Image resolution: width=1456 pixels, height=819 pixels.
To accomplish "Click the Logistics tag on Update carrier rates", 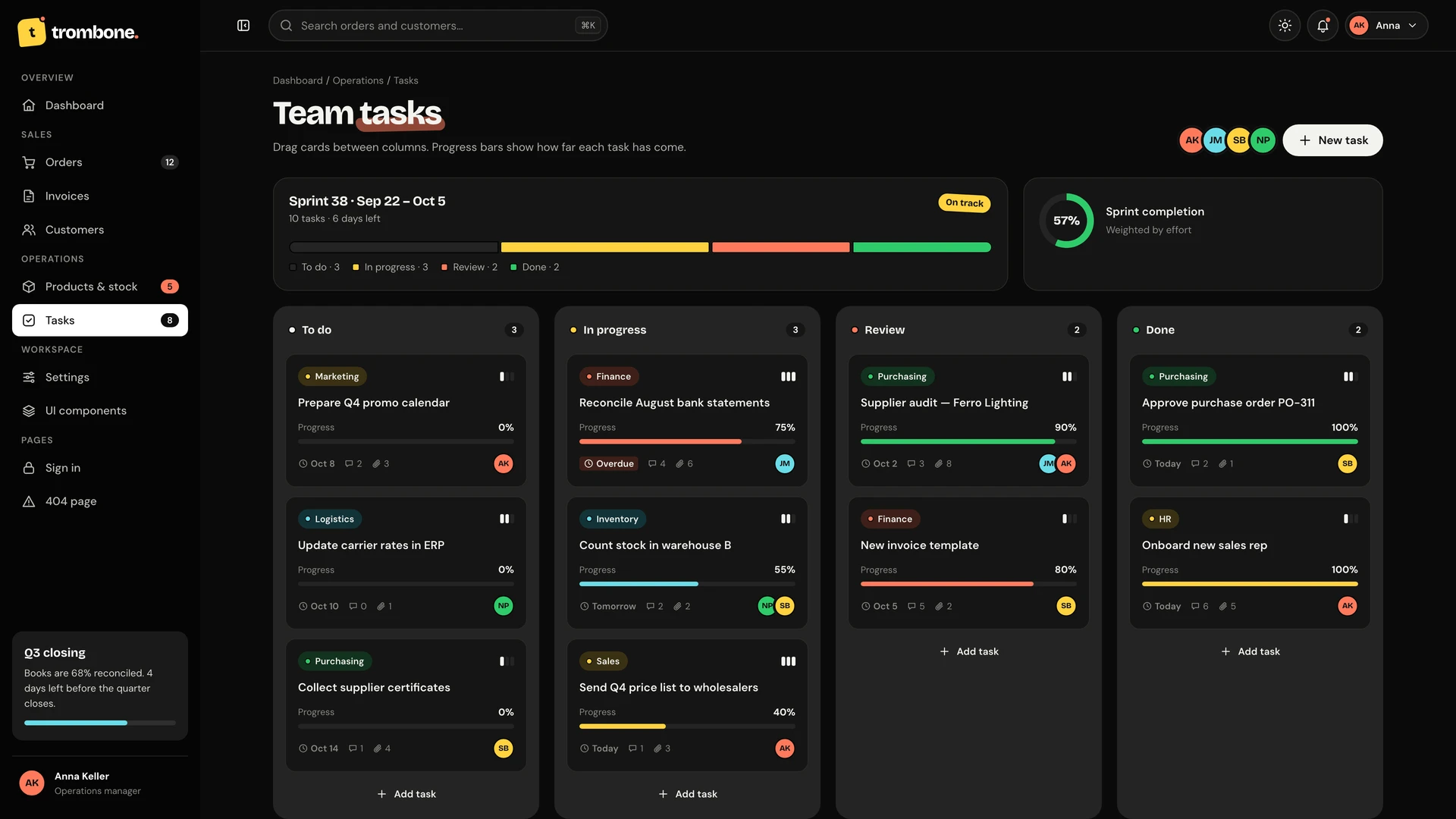I will tap(329, 519).
